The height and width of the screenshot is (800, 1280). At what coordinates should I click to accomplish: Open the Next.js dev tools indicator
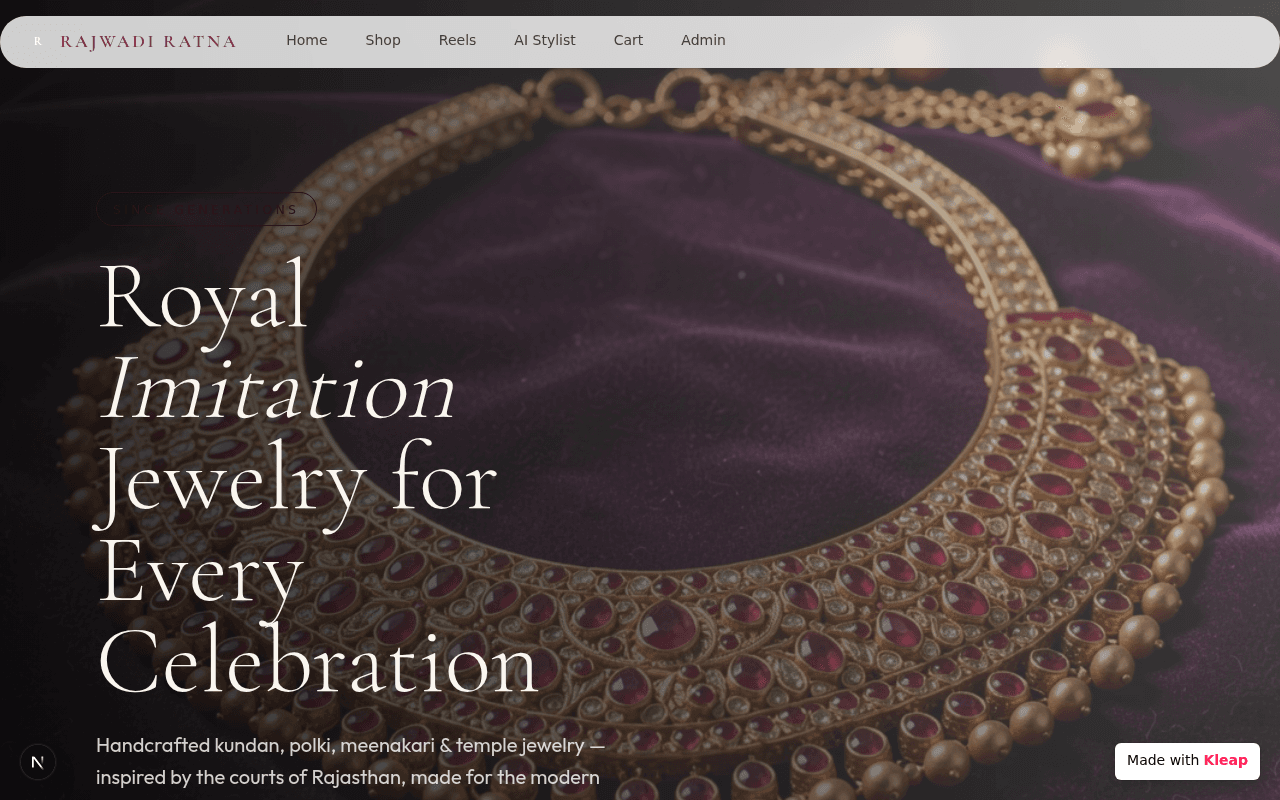click(38, 762)
